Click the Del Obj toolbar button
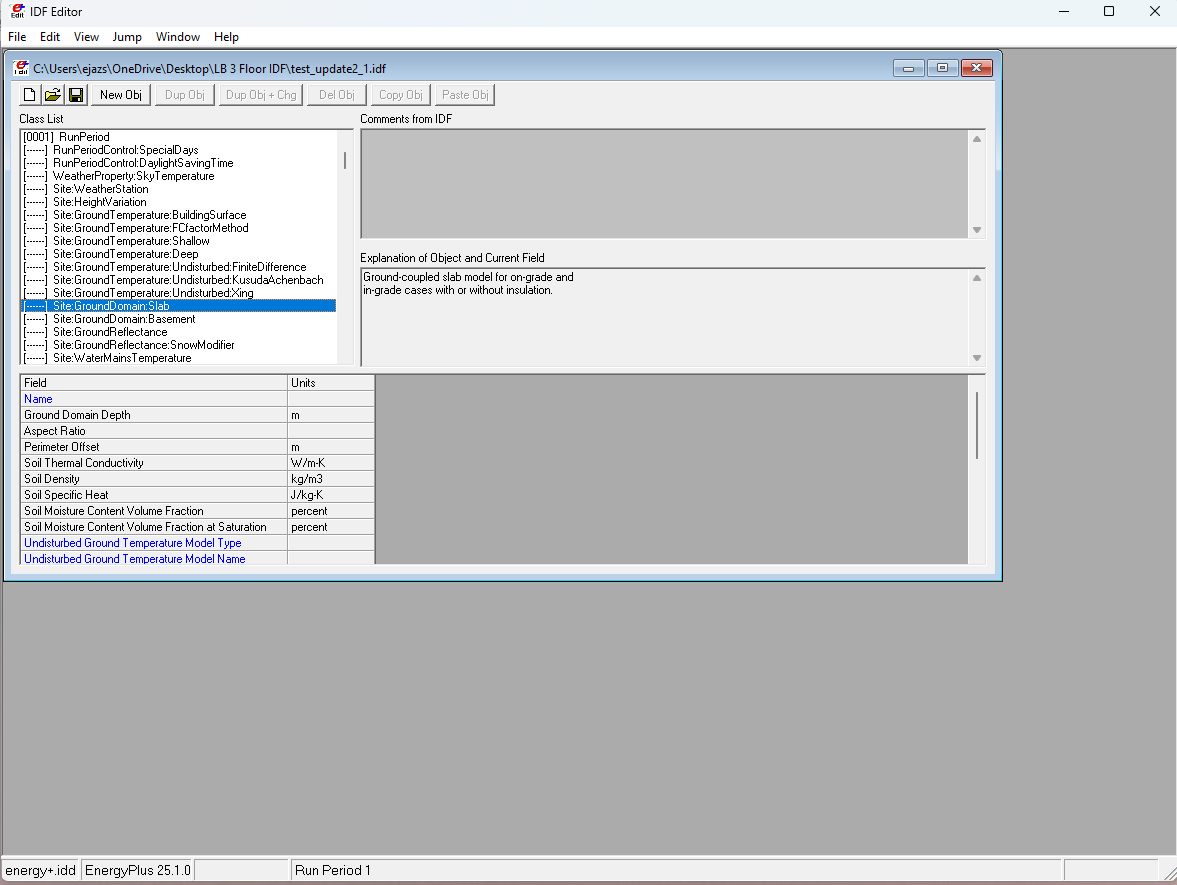Image resolution: width=1177 pixels, height=885 pixels. 336,94
